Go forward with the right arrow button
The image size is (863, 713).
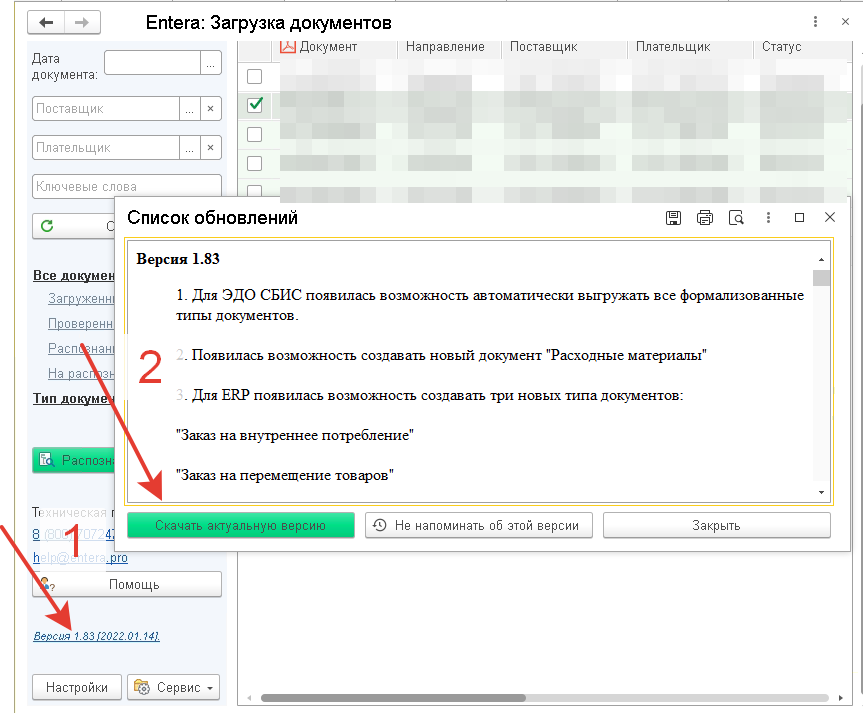click(82, 23)
